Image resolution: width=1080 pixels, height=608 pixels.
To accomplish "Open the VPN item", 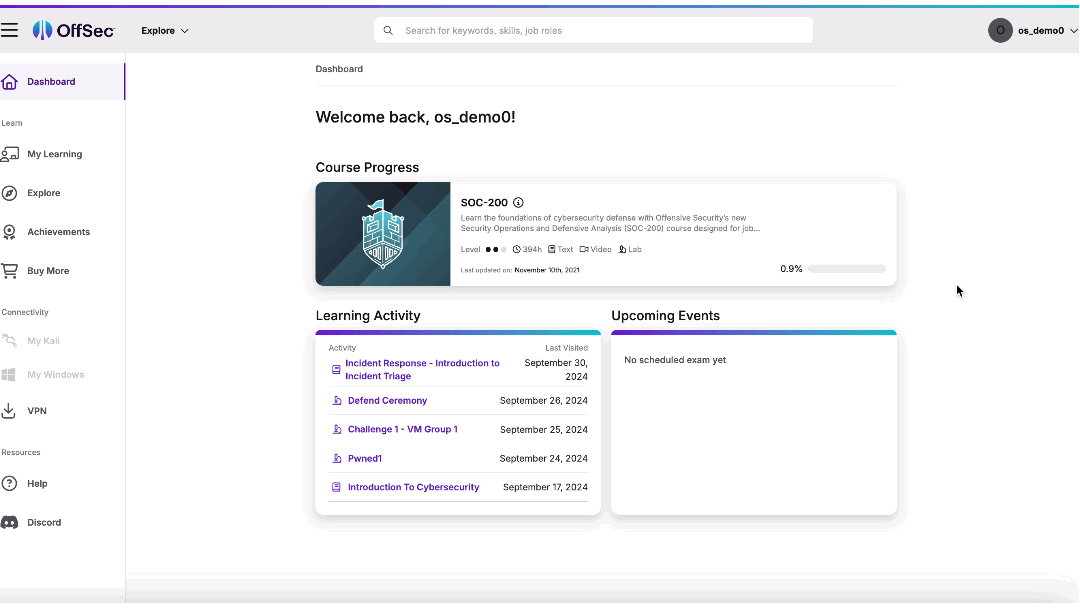I will [37, 411].
